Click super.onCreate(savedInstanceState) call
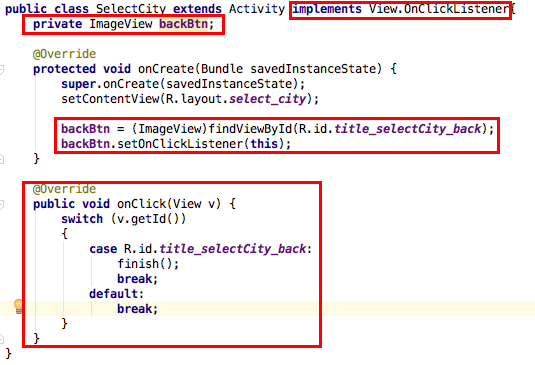 tap(183, 84)
